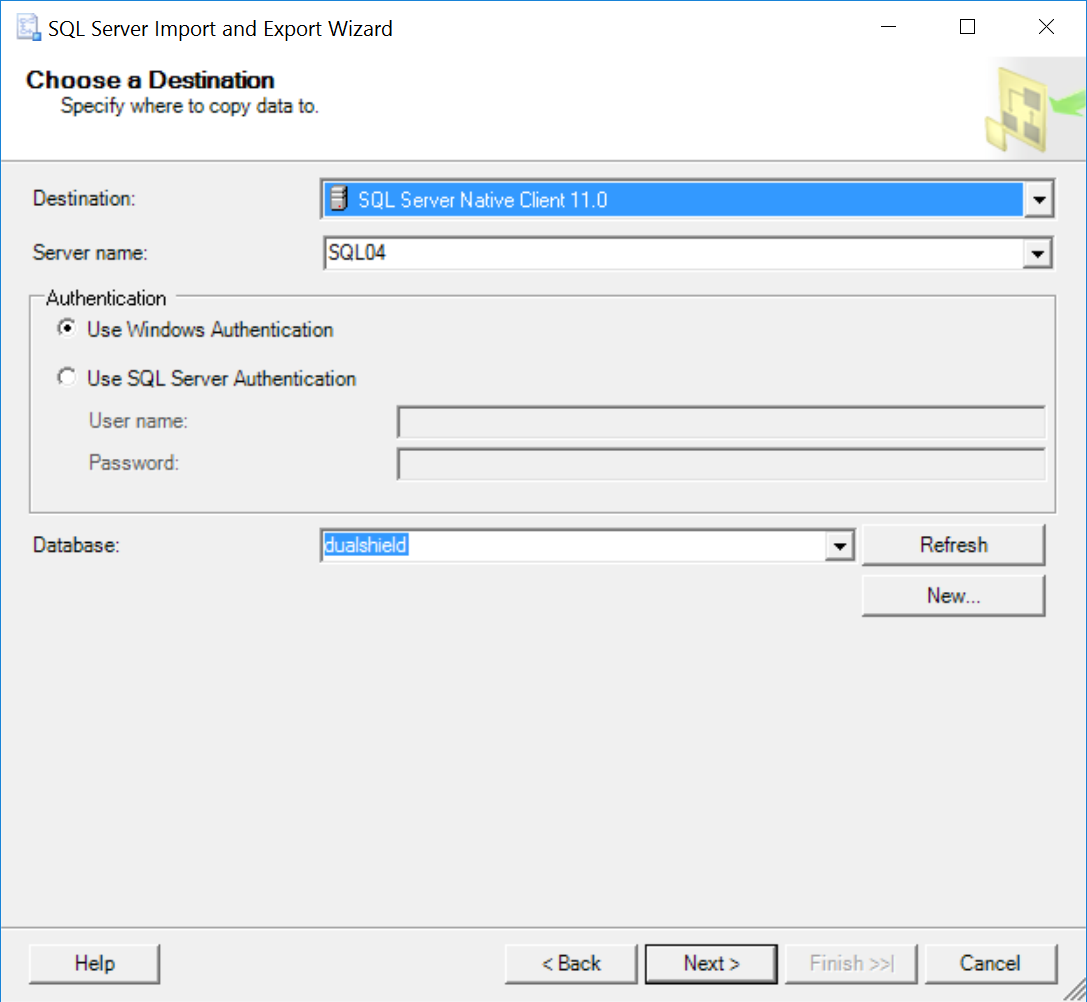Proceed with the Next button
Screen dimensions: 1087x1002
pyautogui.click(x=711, y=963)
